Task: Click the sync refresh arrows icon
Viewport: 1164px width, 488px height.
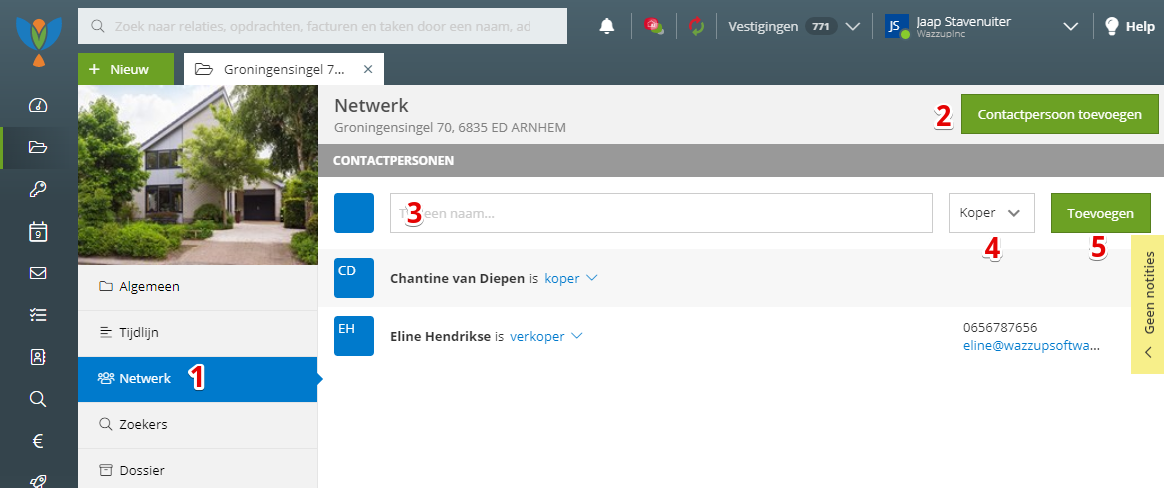Action: coord(696,26)
